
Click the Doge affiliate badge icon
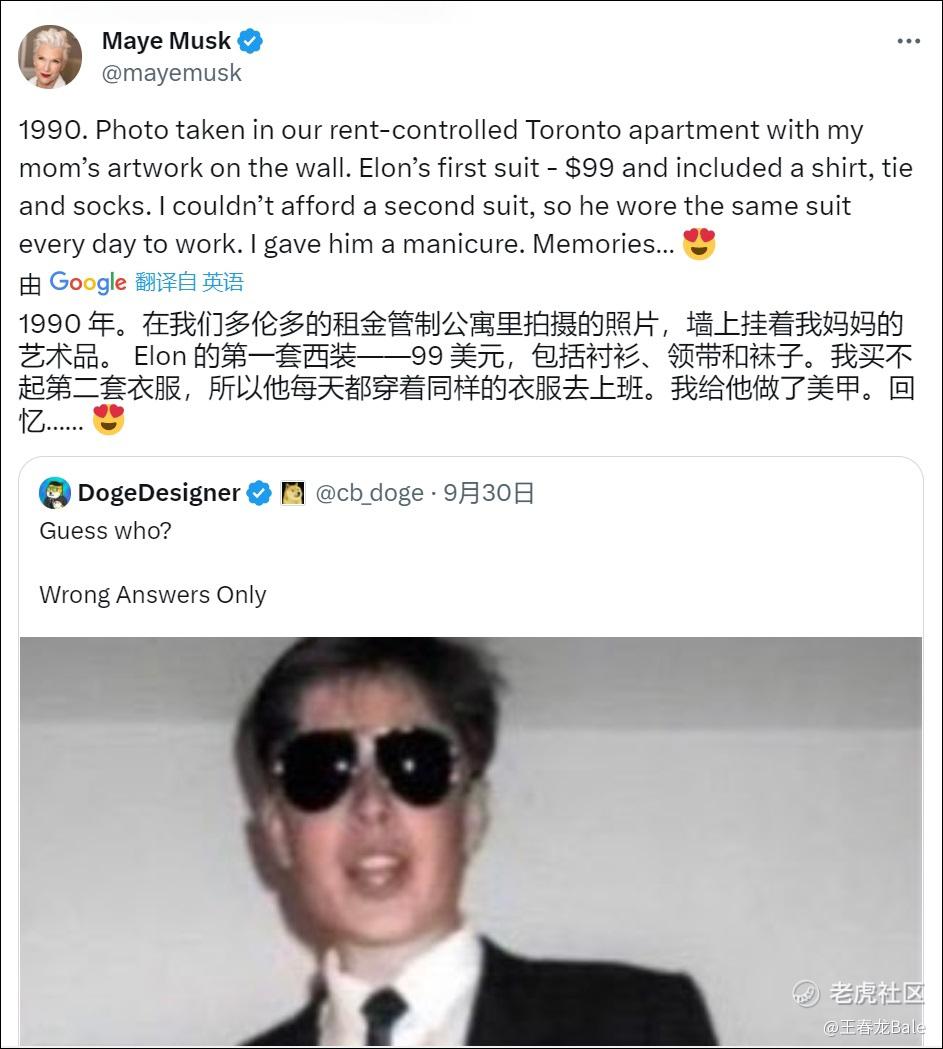coord(292,494)
